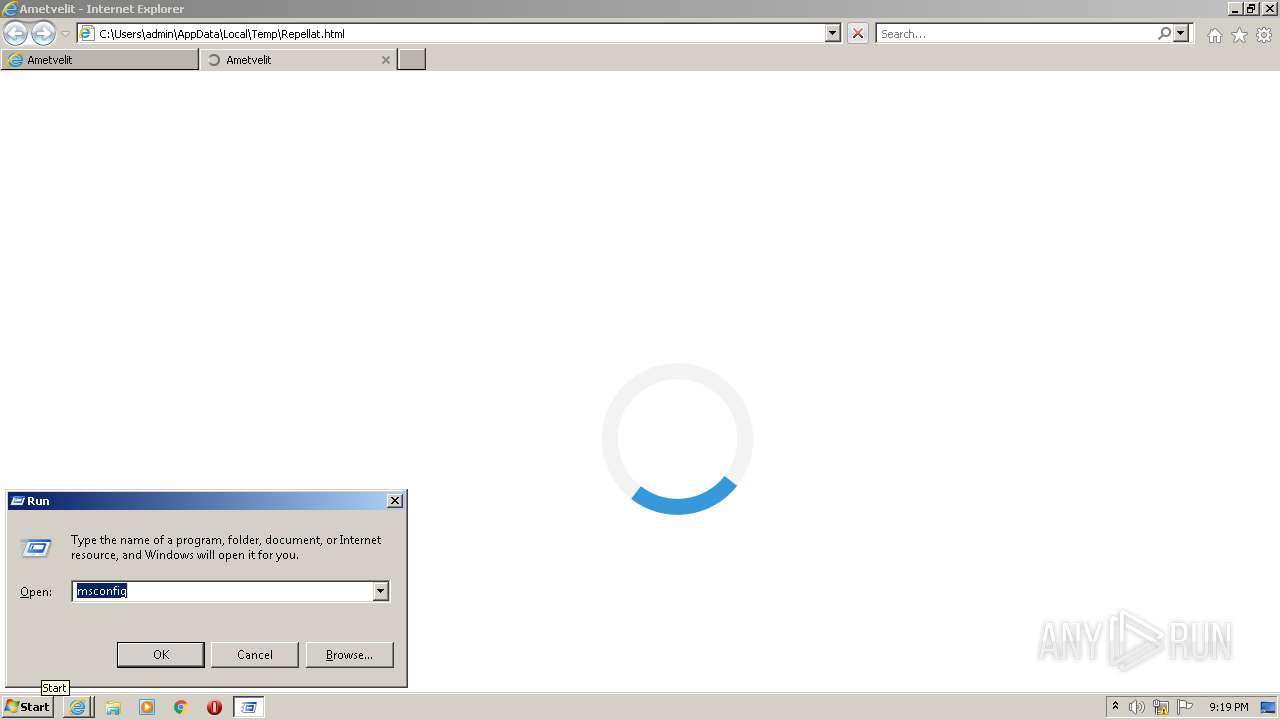Close the second Ametvelit tab
The width and height of the screenshot is (1280, 720).
pos(386,60)
